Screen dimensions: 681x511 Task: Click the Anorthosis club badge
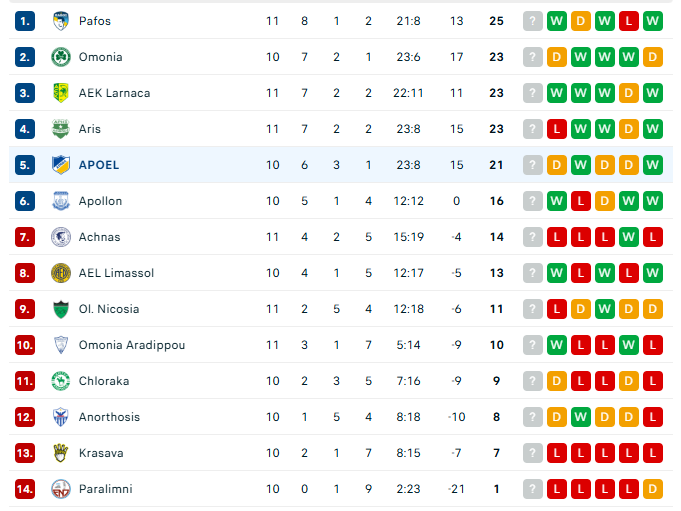tap(61, 417)
